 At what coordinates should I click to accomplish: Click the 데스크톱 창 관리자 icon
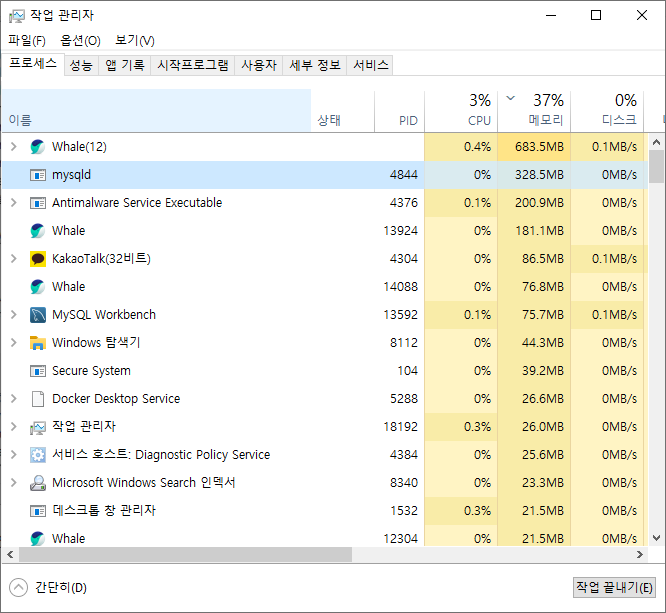pos(37,511)
